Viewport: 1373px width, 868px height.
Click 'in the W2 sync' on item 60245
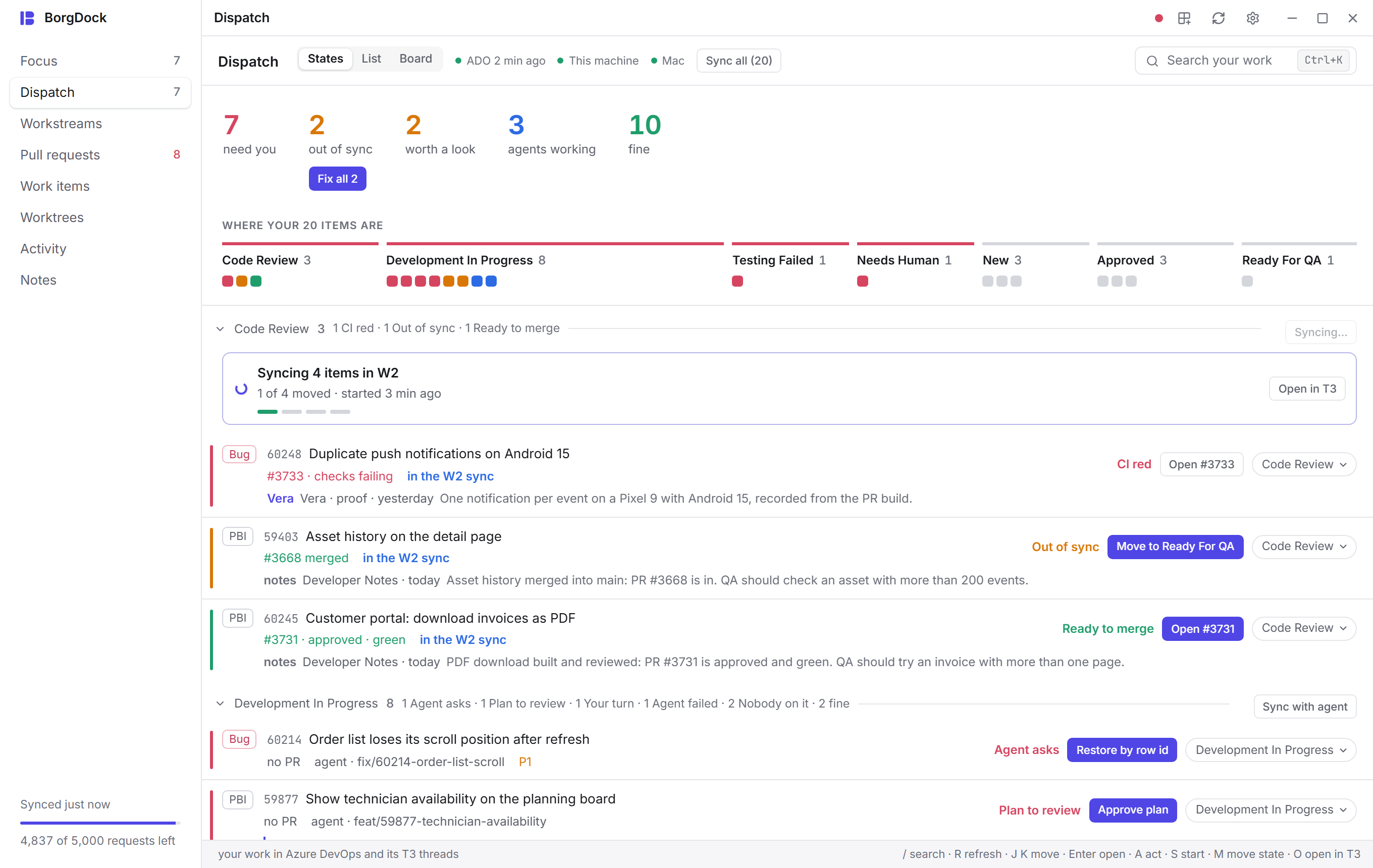click(x=462, y=640)
